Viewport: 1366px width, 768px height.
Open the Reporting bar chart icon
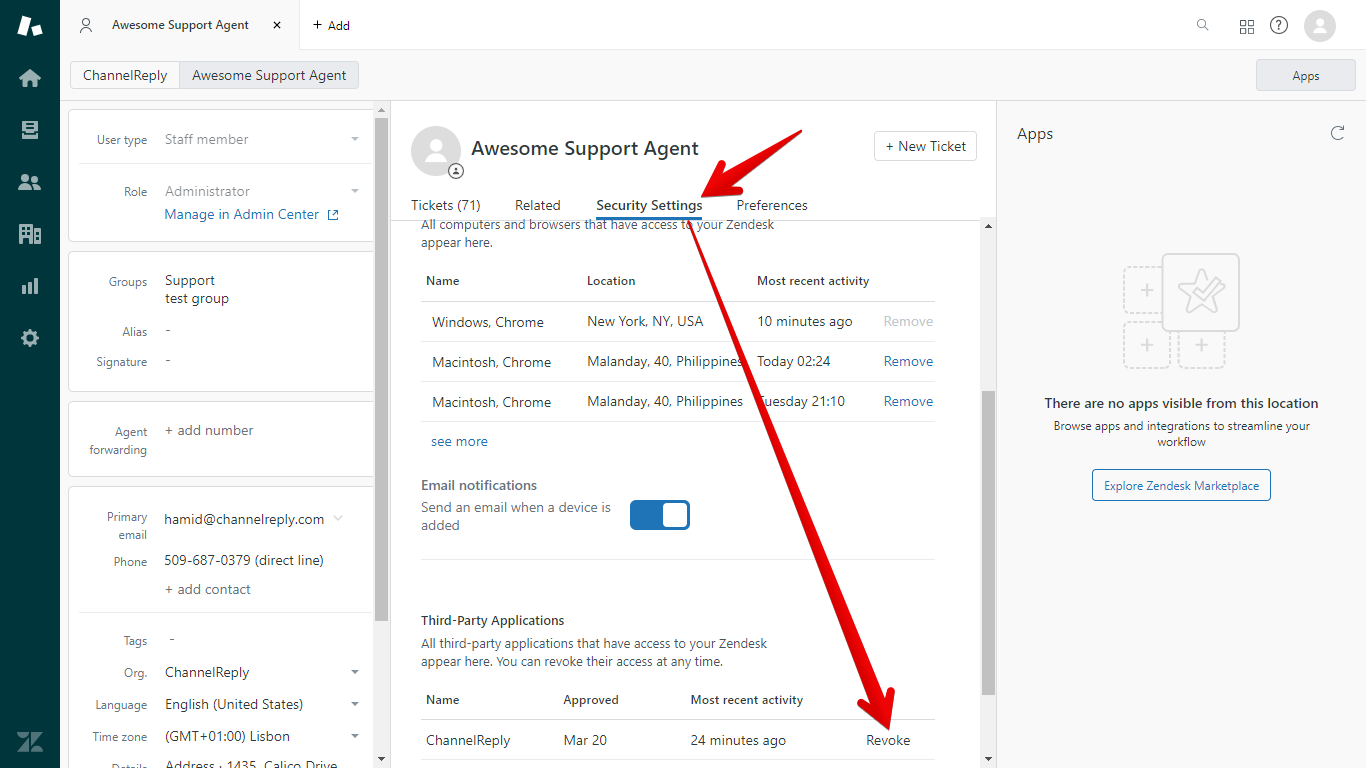coord(30,286)
